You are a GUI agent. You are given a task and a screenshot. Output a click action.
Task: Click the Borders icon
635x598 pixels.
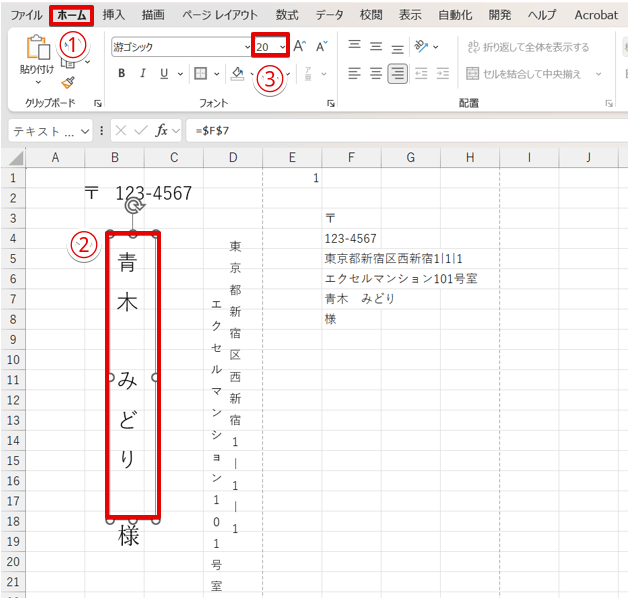pos(200,73)
